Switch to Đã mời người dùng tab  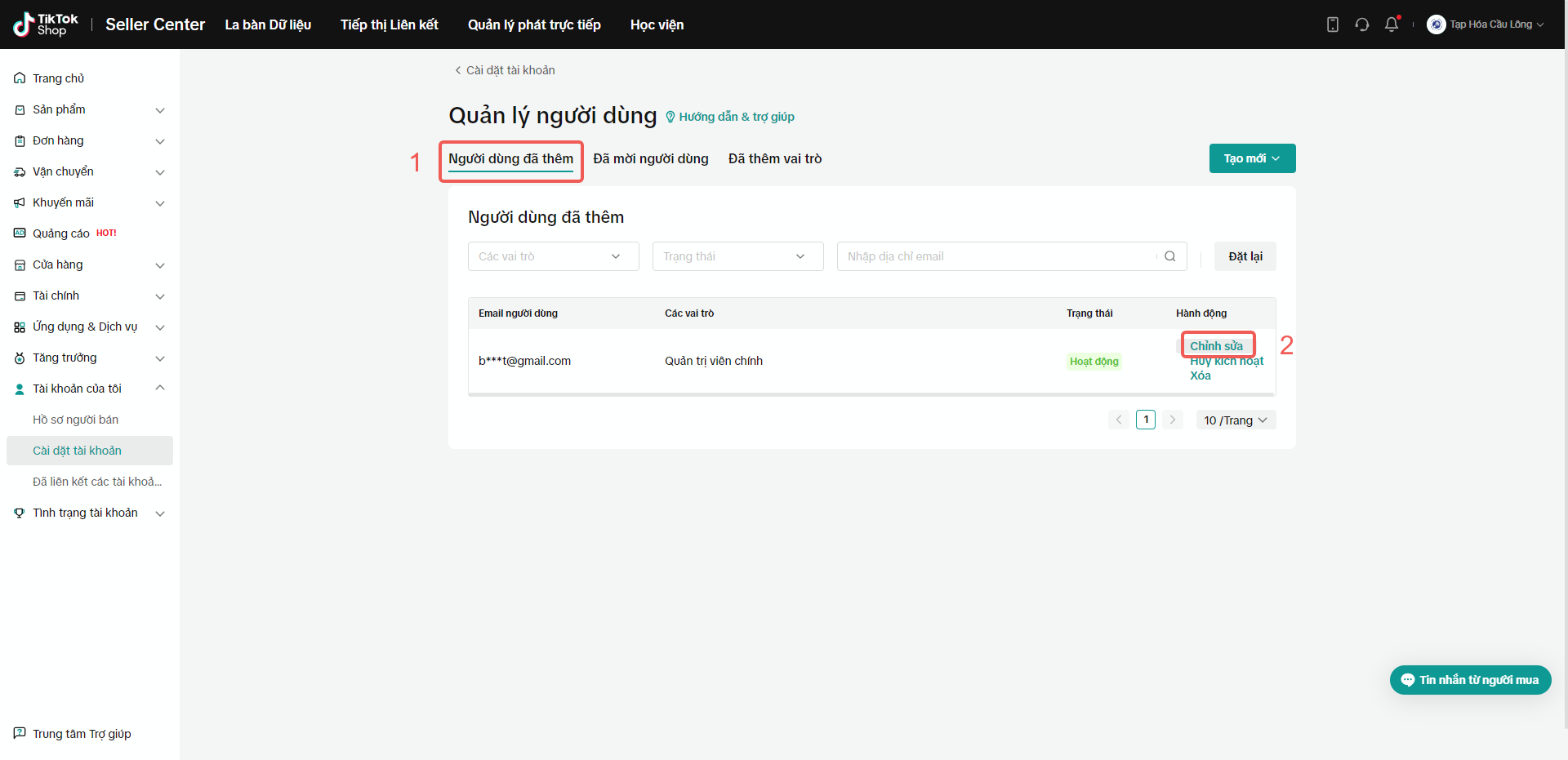click(x=650, y=158)
